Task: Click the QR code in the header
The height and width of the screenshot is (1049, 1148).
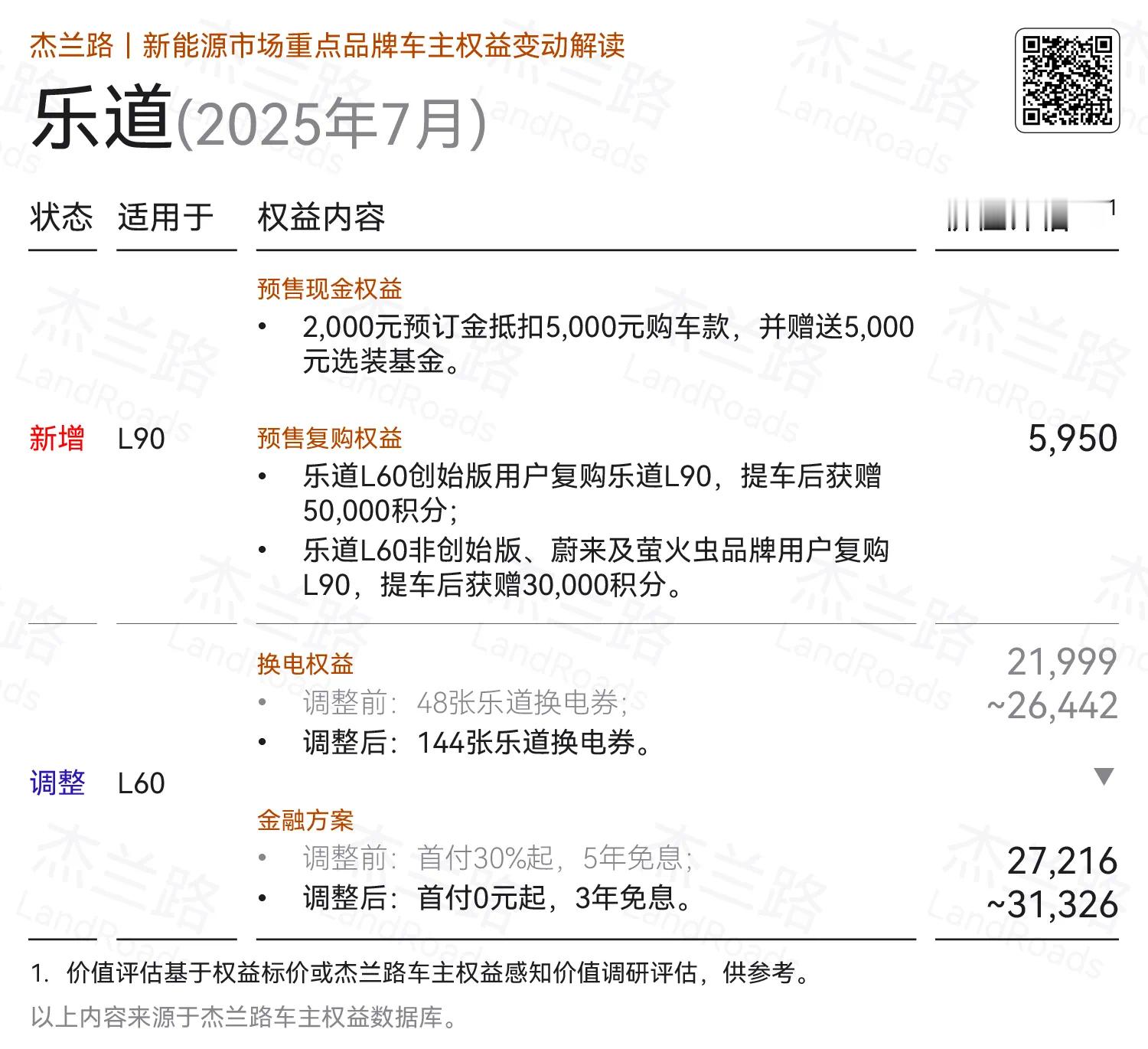Action: coord(1067,80)
